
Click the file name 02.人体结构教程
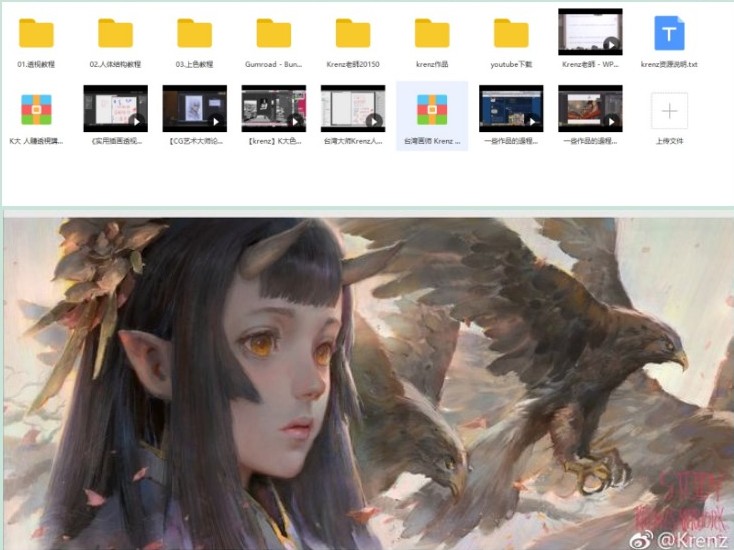point(115,65)
